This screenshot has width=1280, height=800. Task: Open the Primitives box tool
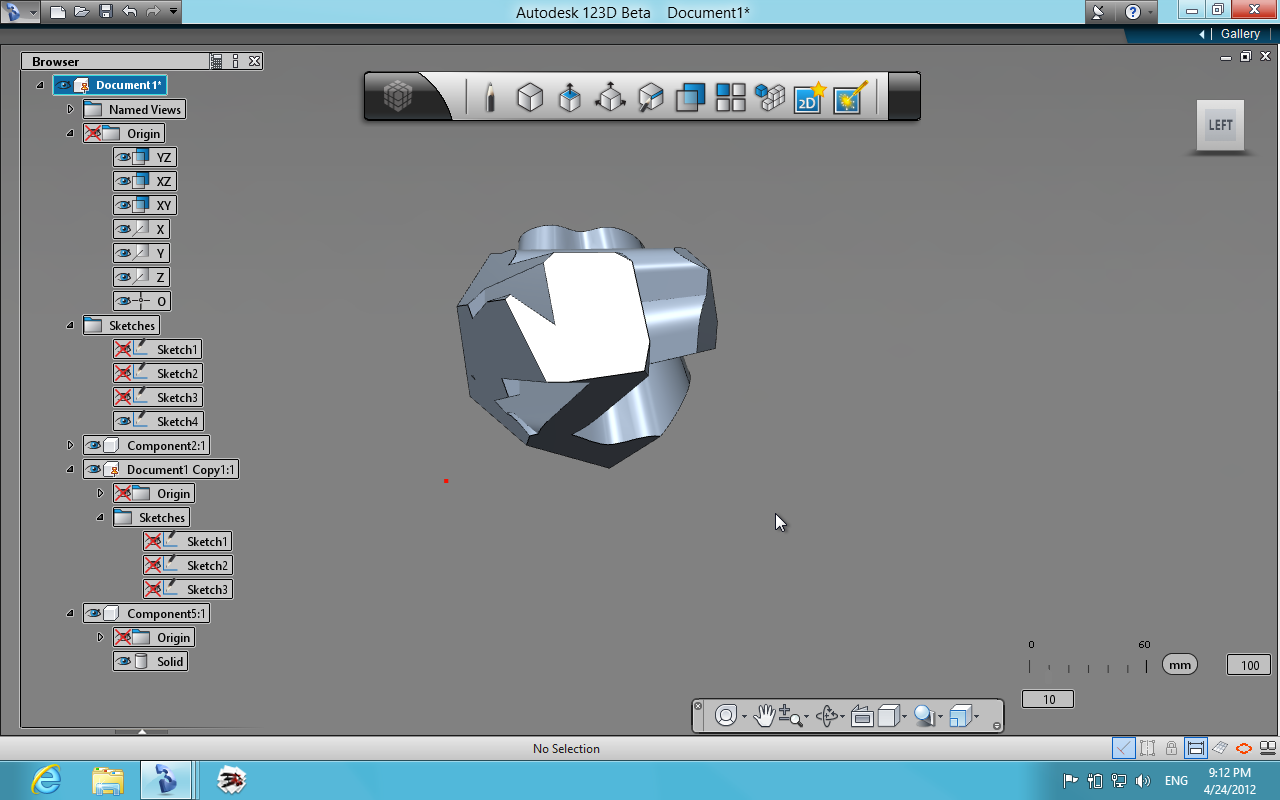point(530,97)
